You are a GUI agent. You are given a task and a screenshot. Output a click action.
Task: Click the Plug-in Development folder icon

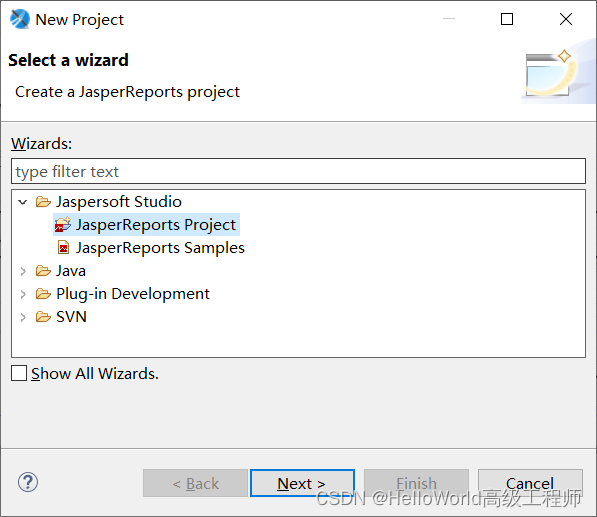coord(43,294)
